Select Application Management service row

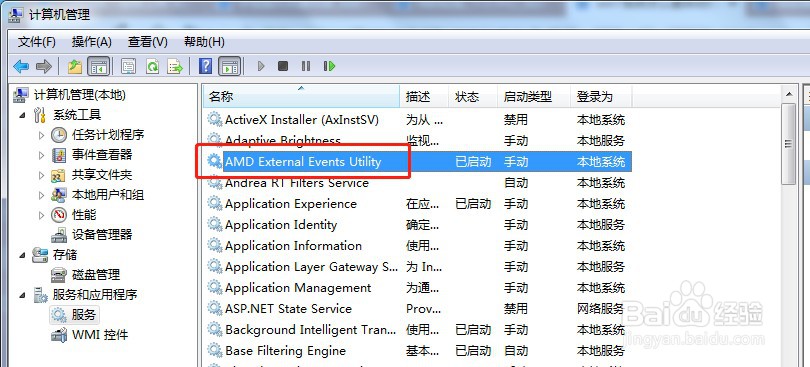click(x=418, y=288)
